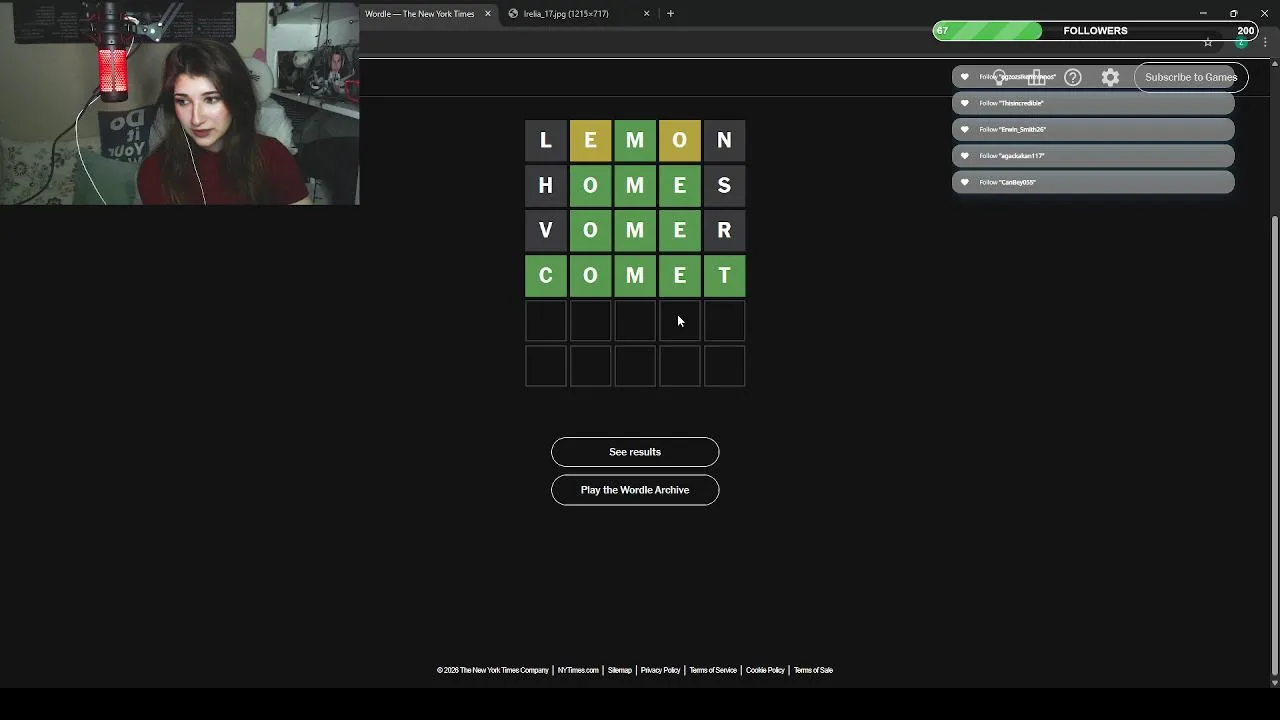1280x720 pixels.
Task: Open Chrome three-dot menu
Action: 1266,42
